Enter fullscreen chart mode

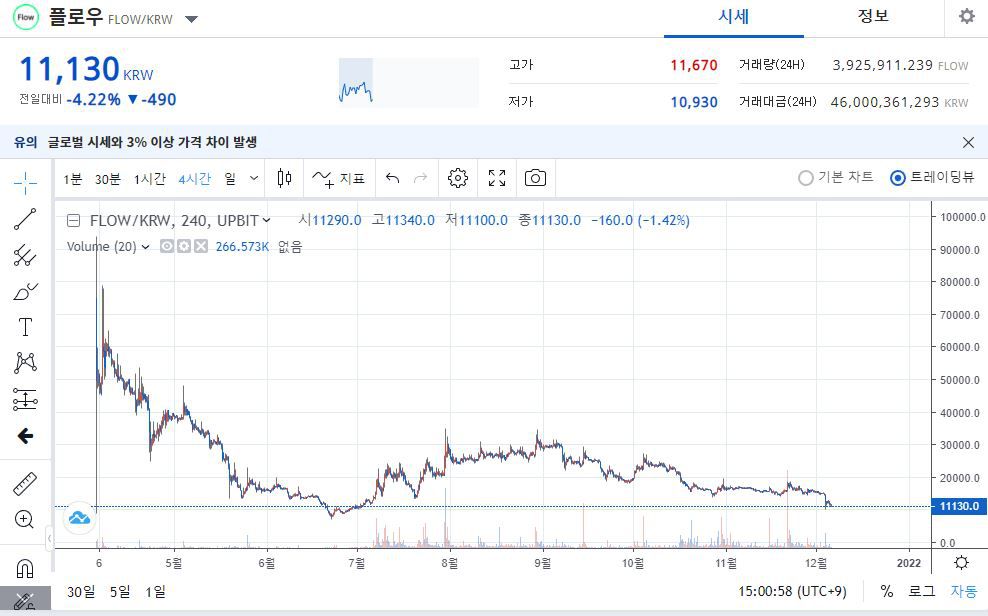point(497,178)
